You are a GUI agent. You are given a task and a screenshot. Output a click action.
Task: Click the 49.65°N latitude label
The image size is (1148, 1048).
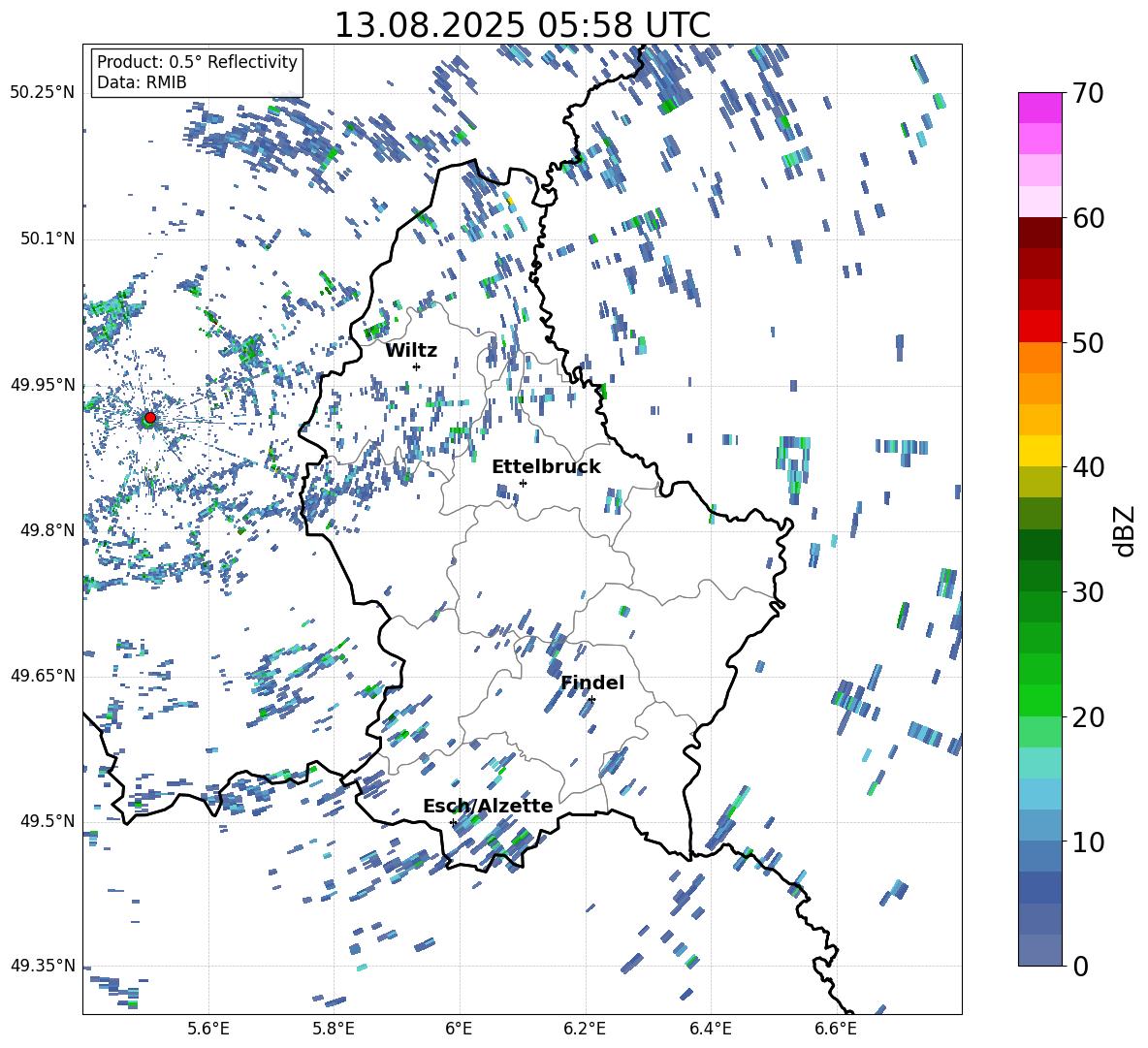click(43, 675)
